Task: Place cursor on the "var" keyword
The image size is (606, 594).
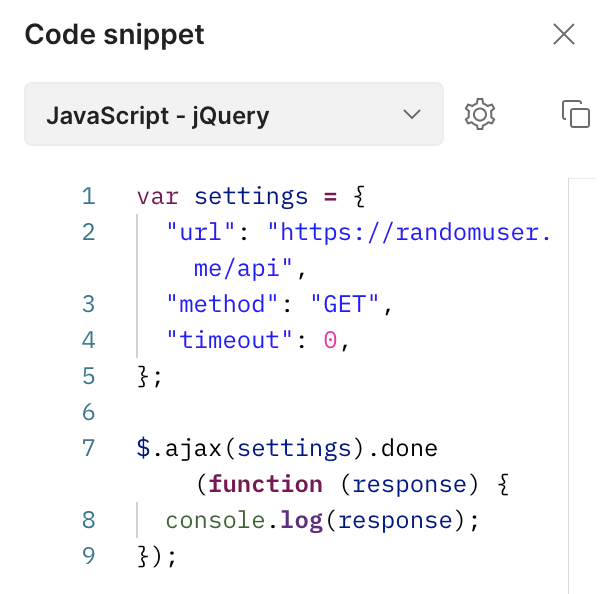Action: pyautogui.click(x=158, y=196)
